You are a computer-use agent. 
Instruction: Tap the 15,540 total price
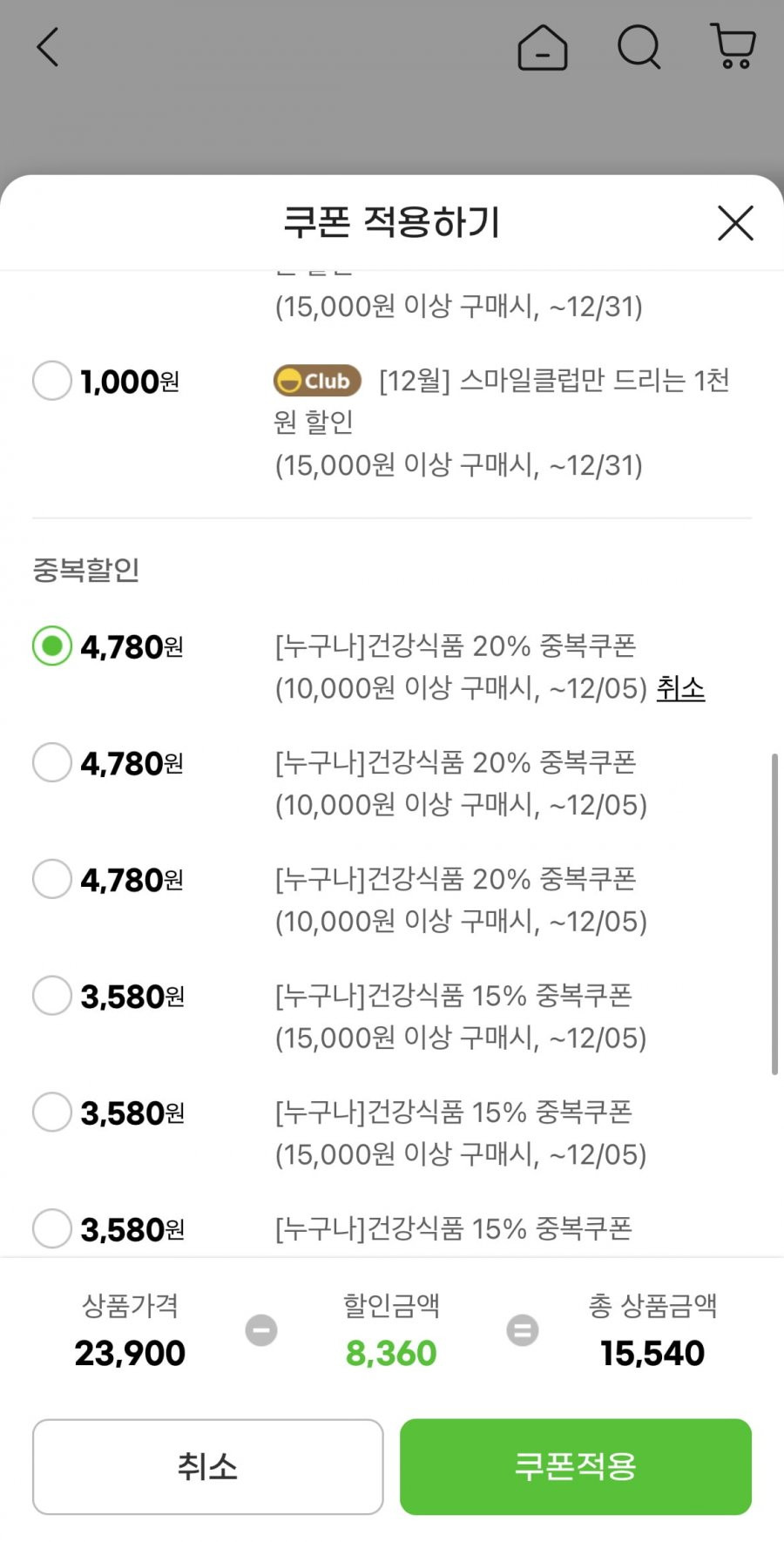coord(652,1353)
